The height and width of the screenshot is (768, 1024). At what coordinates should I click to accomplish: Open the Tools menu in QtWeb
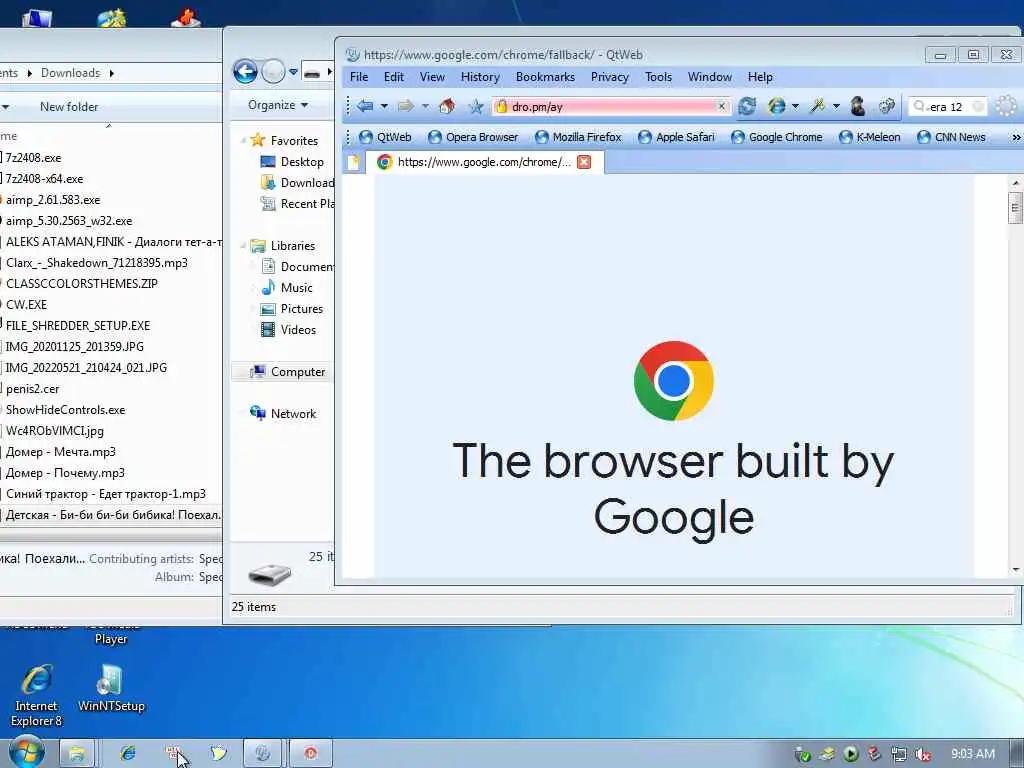coord(658,77)
